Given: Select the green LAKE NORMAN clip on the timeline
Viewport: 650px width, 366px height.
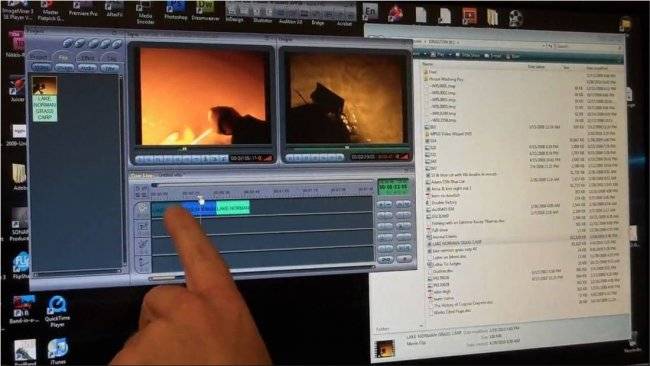Looking at the screenshot, I should click(233, 208).
